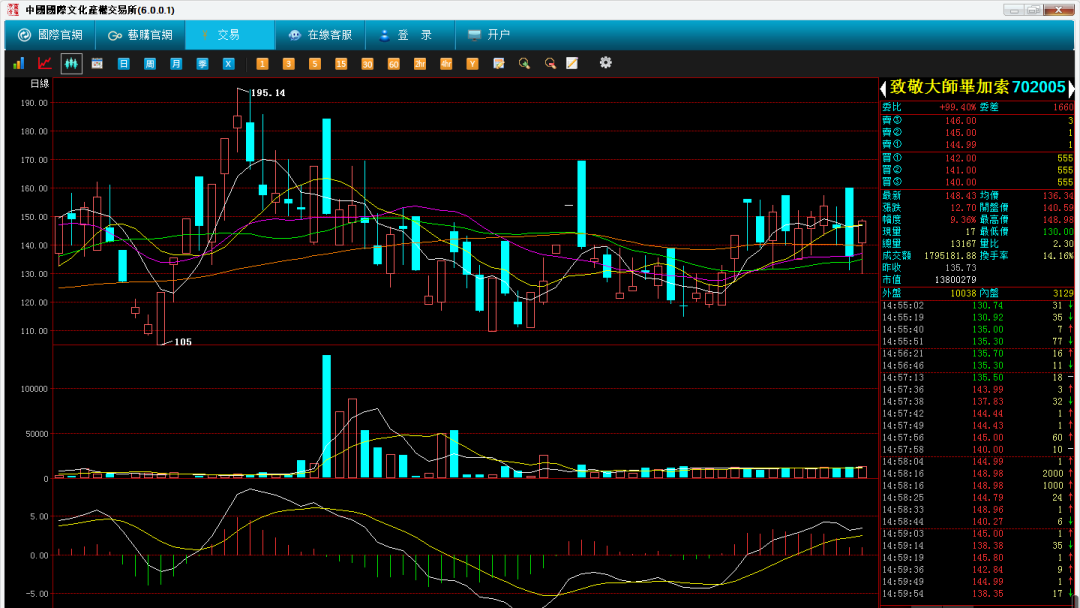Choose the 1-minute interval icon
The height and width of the screenshot is (608, 1080).
pyautogui.click(x=262, y=63)
